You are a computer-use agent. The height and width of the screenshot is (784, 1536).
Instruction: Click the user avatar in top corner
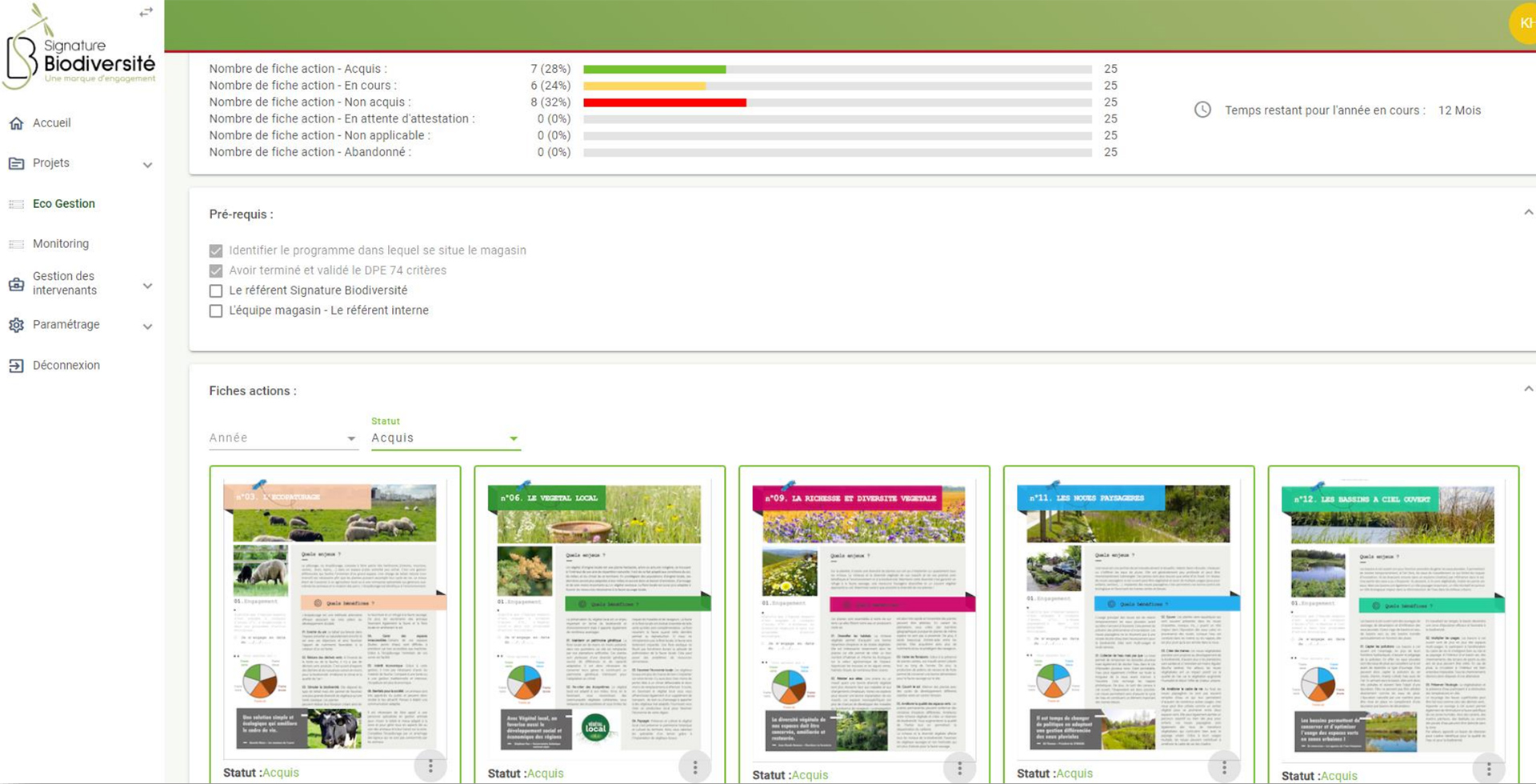pyautogui.click(x=1523, y=24)
